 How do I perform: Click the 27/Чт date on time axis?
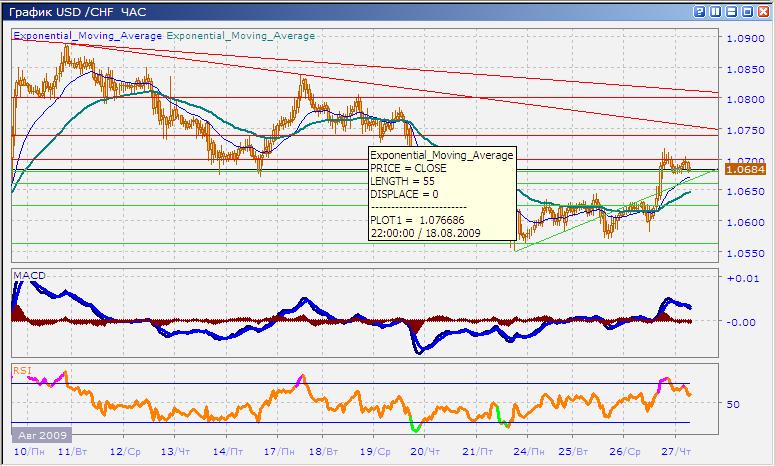pyautogui.click(x=675, y=452)
